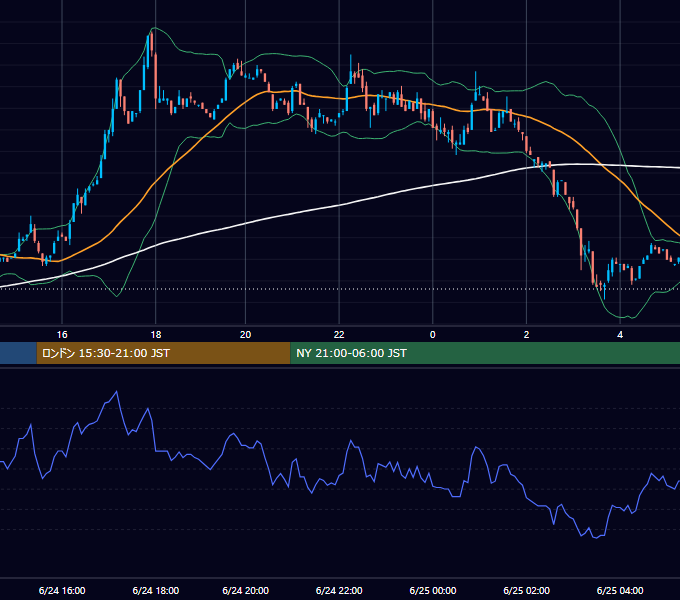Click the 6/25 04:00 date label

620,590
